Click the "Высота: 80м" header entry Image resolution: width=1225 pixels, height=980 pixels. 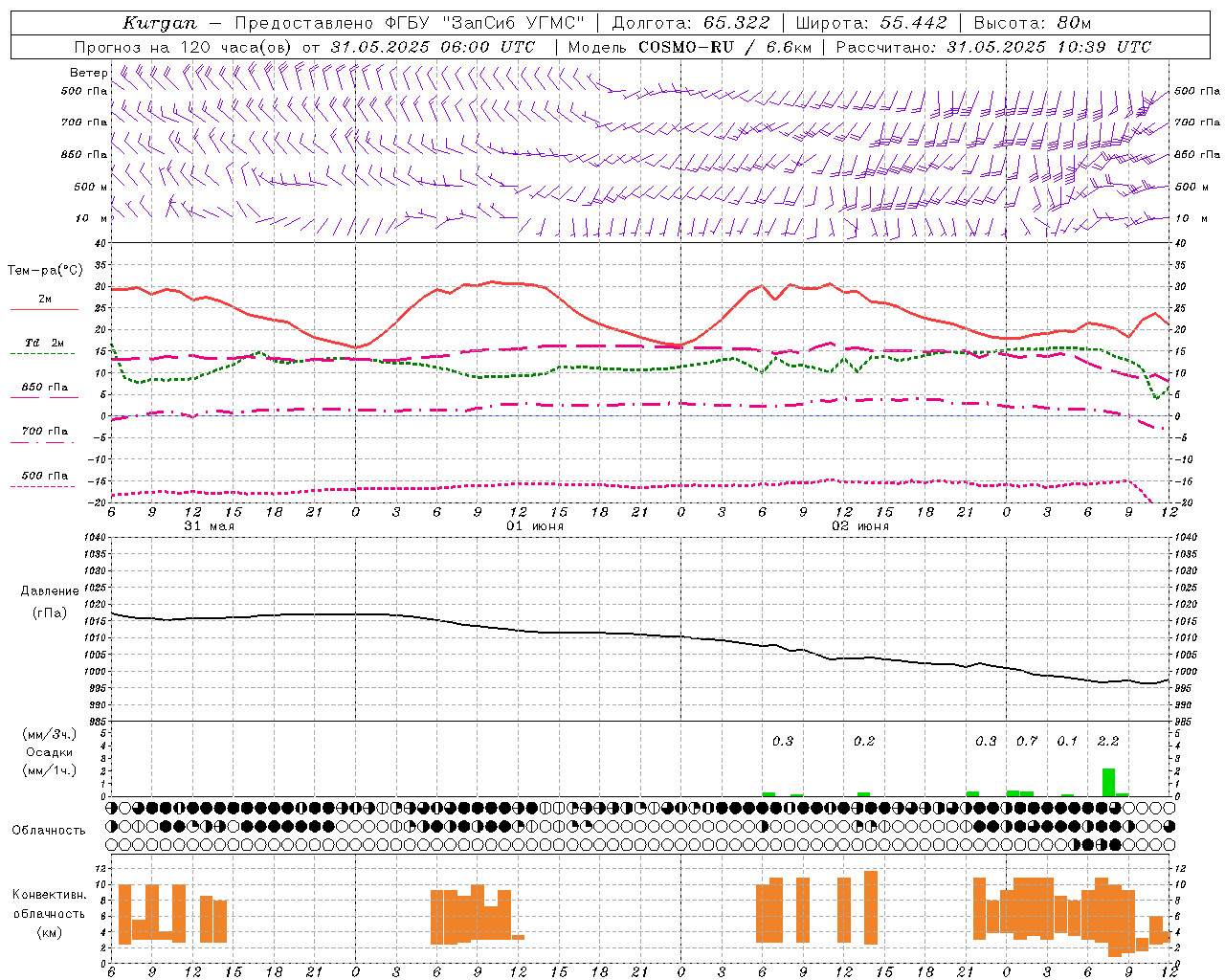1032,23
